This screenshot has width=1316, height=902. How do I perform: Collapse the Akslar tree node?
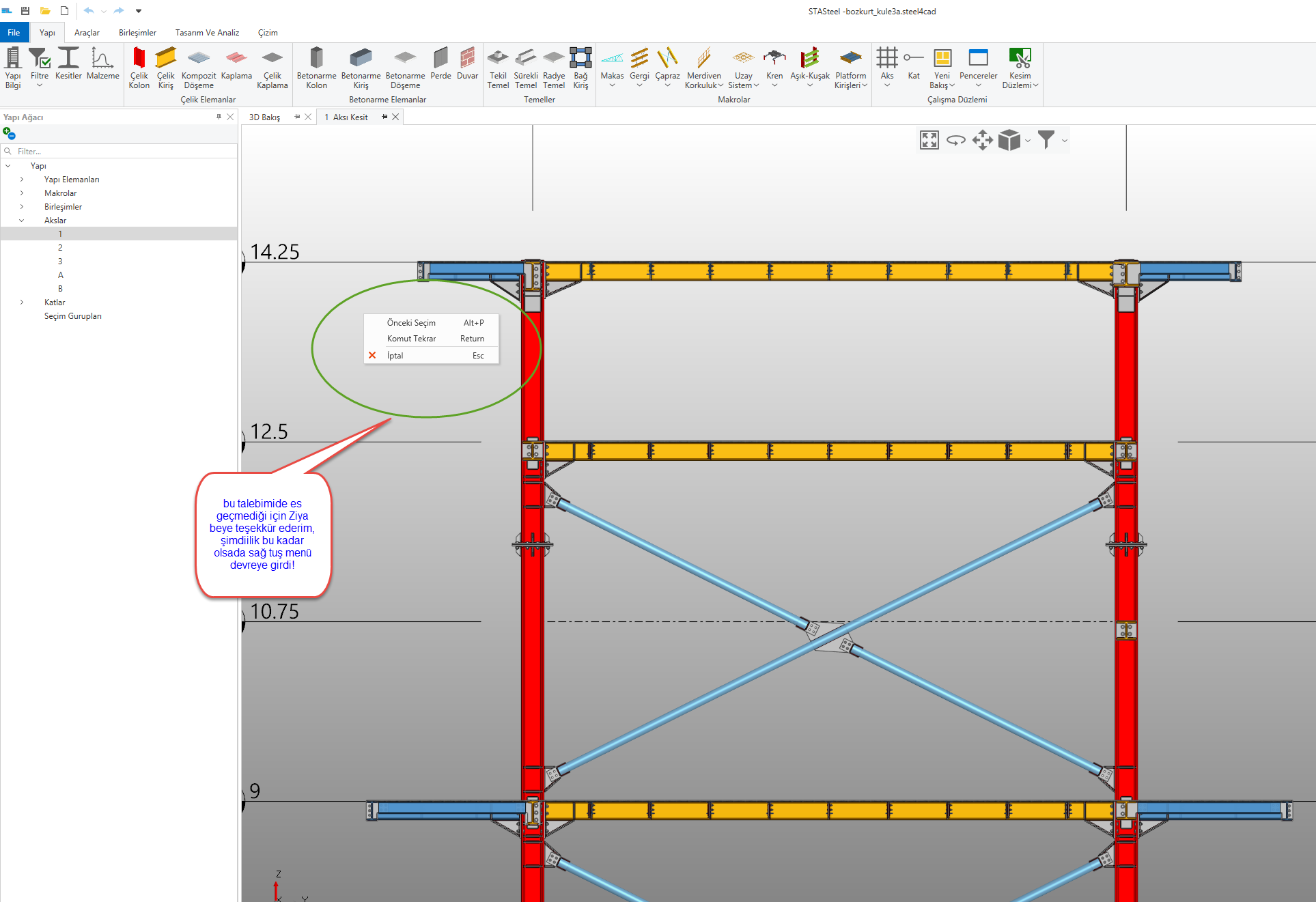[x=22, y=221]
